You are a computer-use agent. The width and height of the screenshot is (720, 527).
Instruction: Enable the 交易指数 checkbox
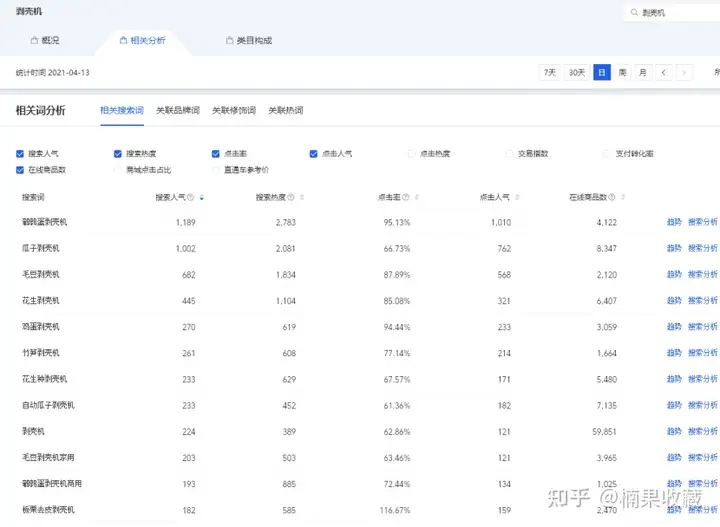tap(509, 154)
